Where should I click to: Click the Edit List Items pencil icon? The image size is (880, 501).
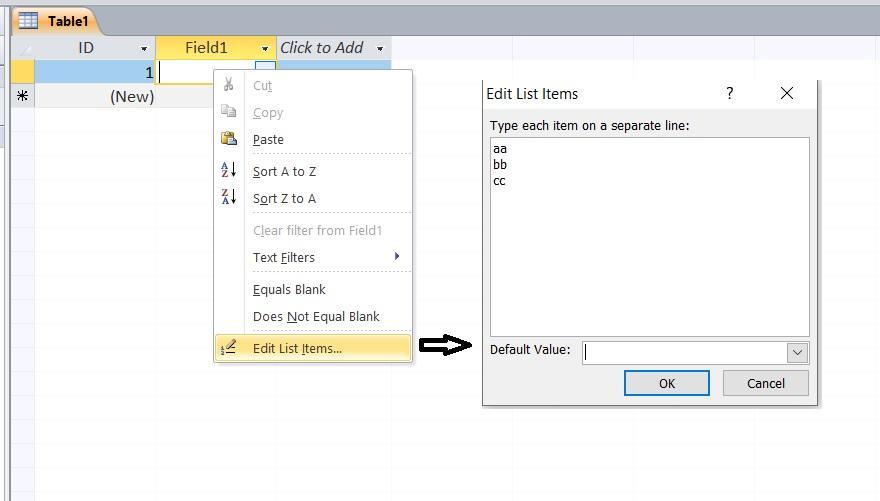click(228, 347)
